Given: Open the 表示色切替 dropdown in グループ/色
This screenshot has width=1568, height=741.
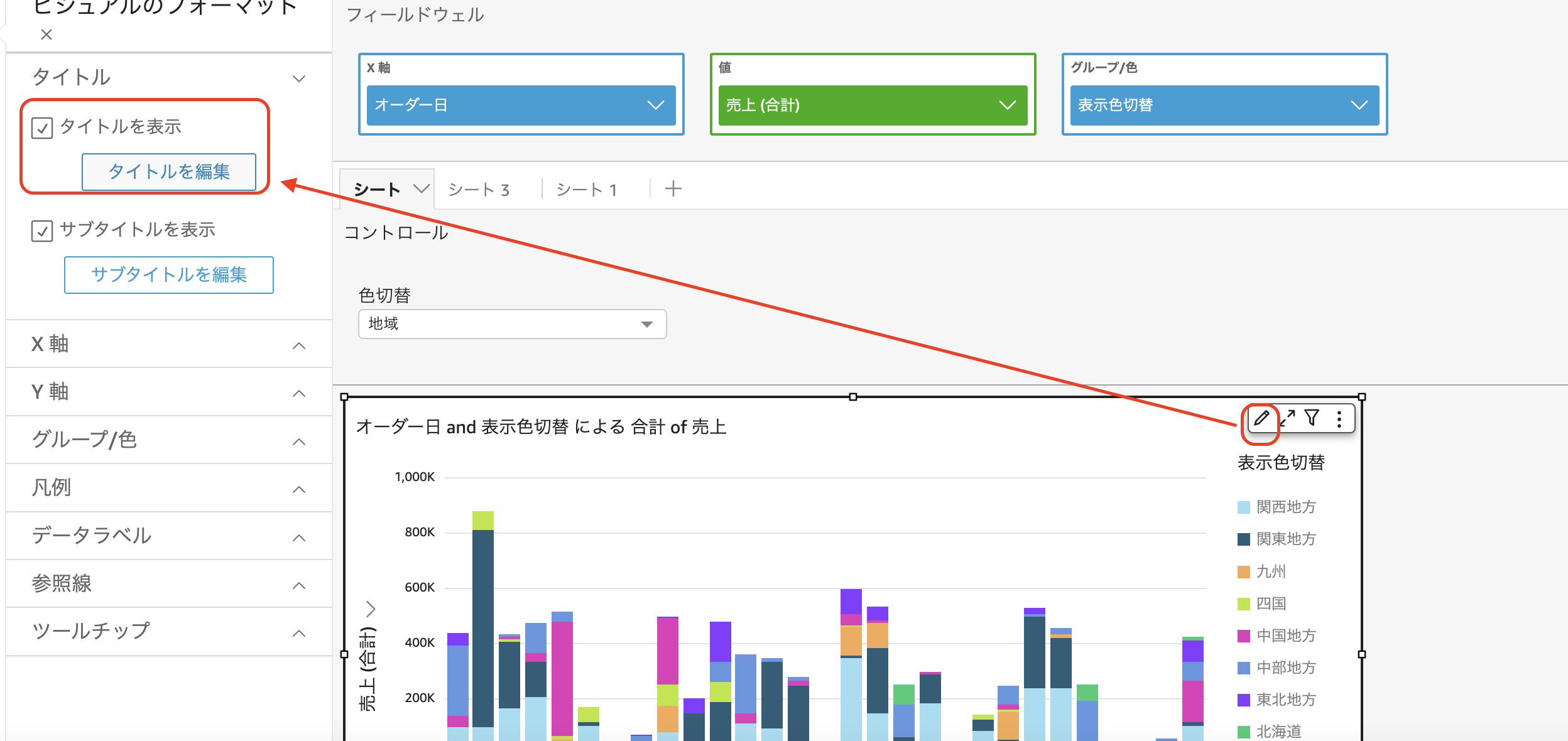Looking at the screenshot, I should (x=1359, y=105).
